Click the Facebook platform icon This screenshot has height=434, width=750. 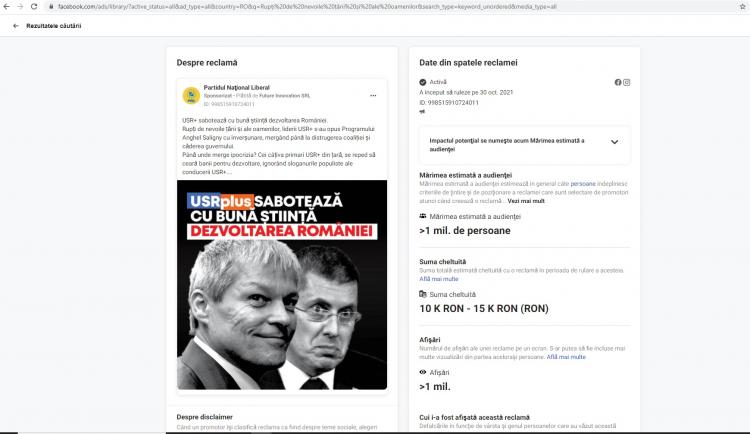point(618,82)
